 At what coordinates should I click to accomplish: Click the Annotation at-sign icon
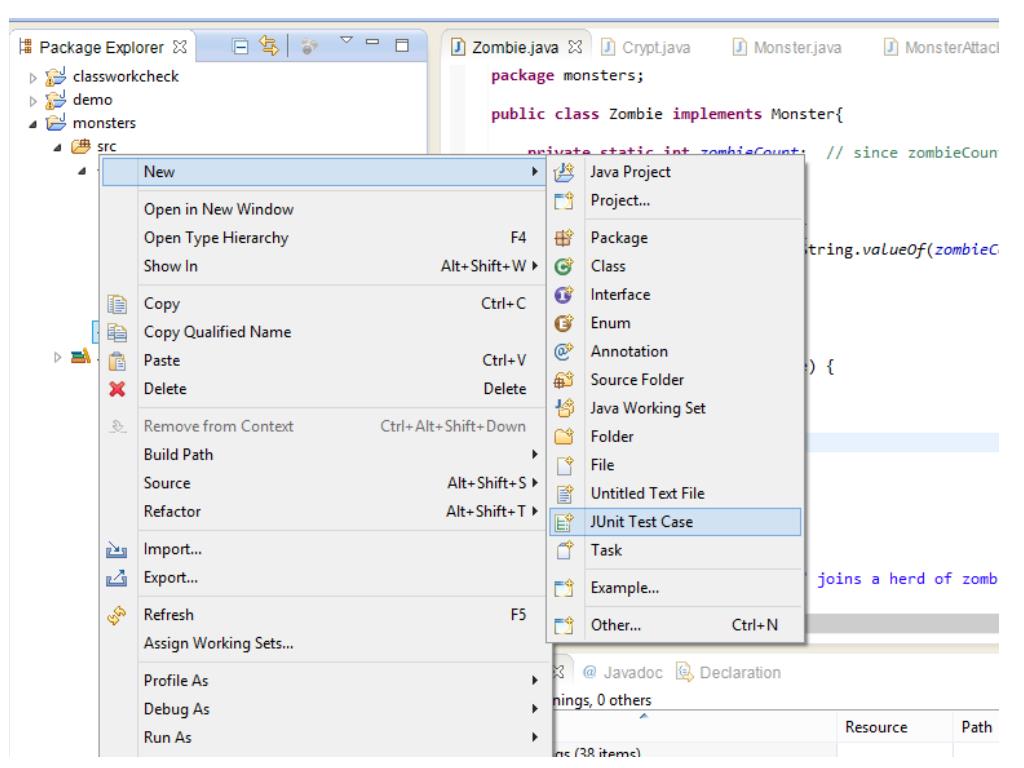564,351
